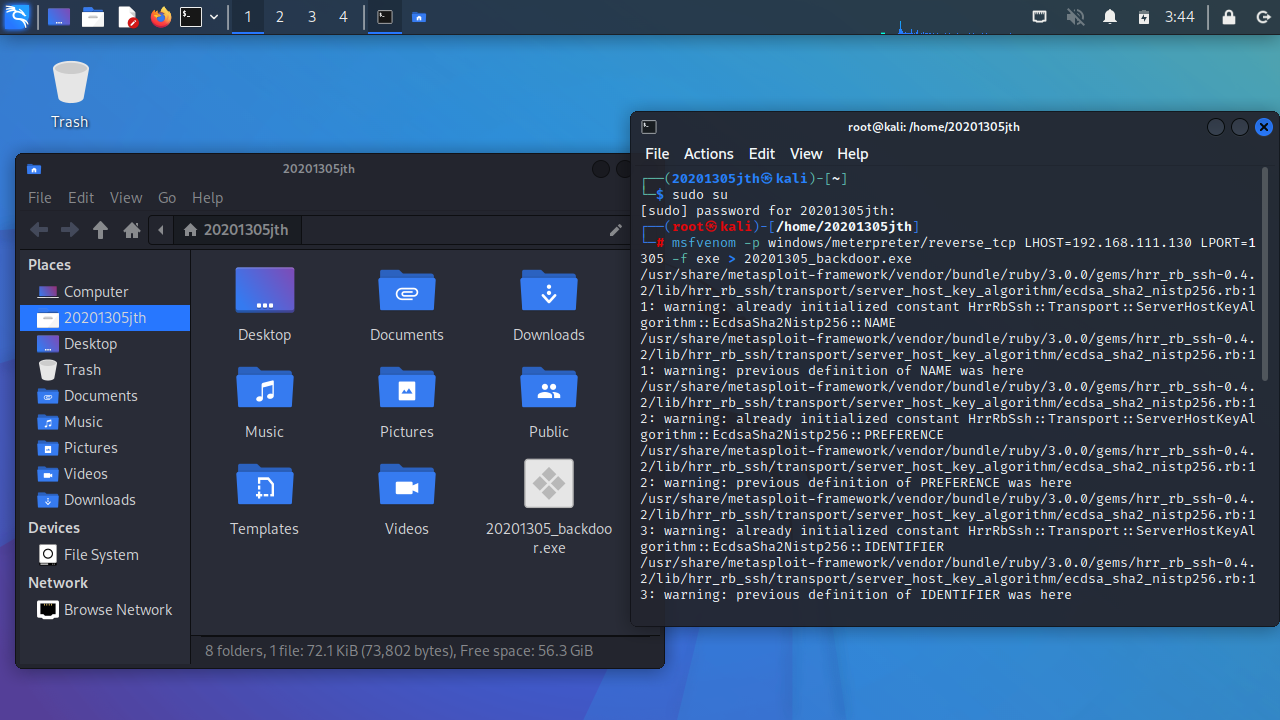Open the notifications bell in the tray
Screen dimensions: 1280x720
1110,17
